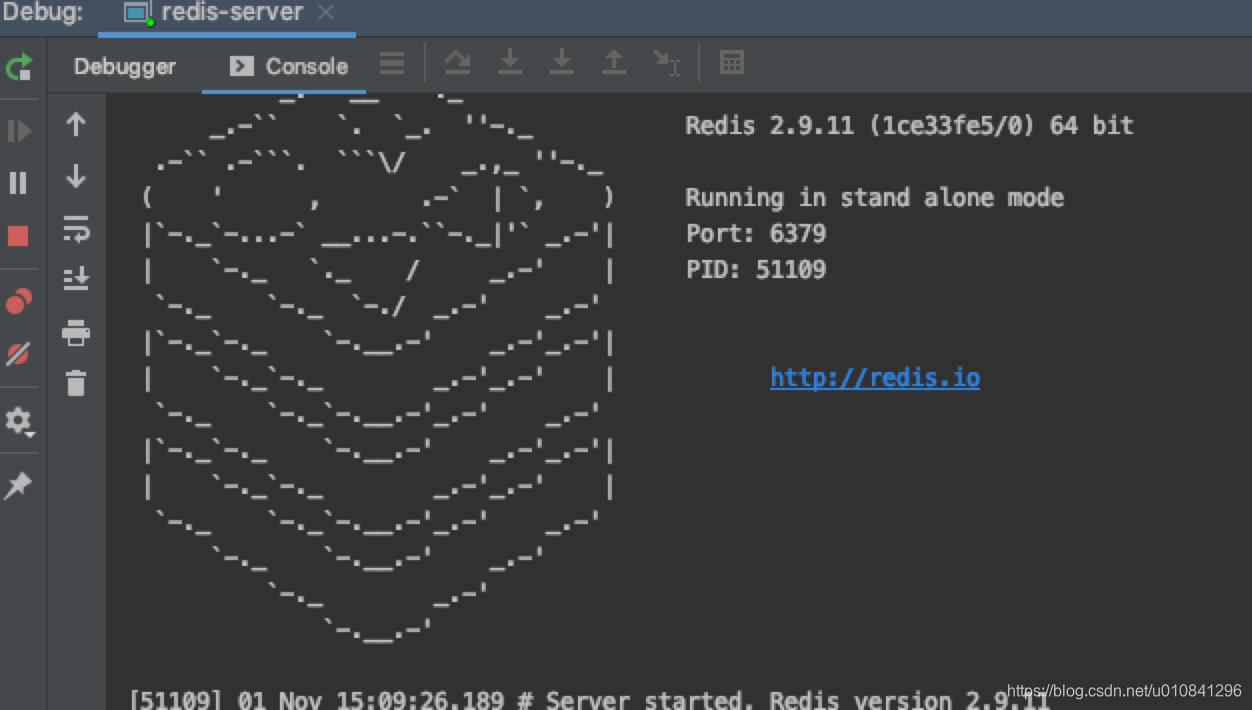The image size is (1252, 710).
Task: Click the 'Port: 6379' text
Action: pyautogui.click(x=756, y=234)
